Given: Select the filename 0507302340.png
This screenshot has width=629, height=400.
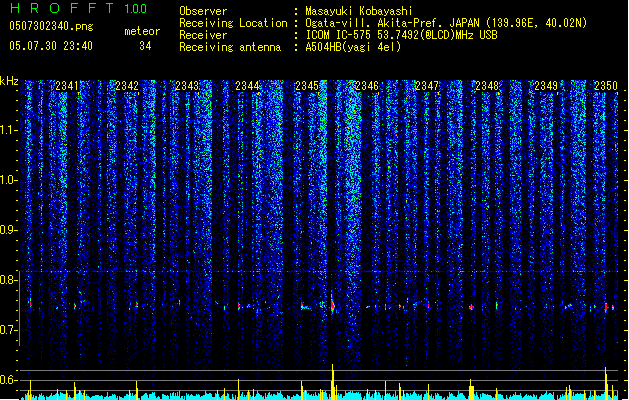Looking at the screenshot, I should [x=51, y=26].
